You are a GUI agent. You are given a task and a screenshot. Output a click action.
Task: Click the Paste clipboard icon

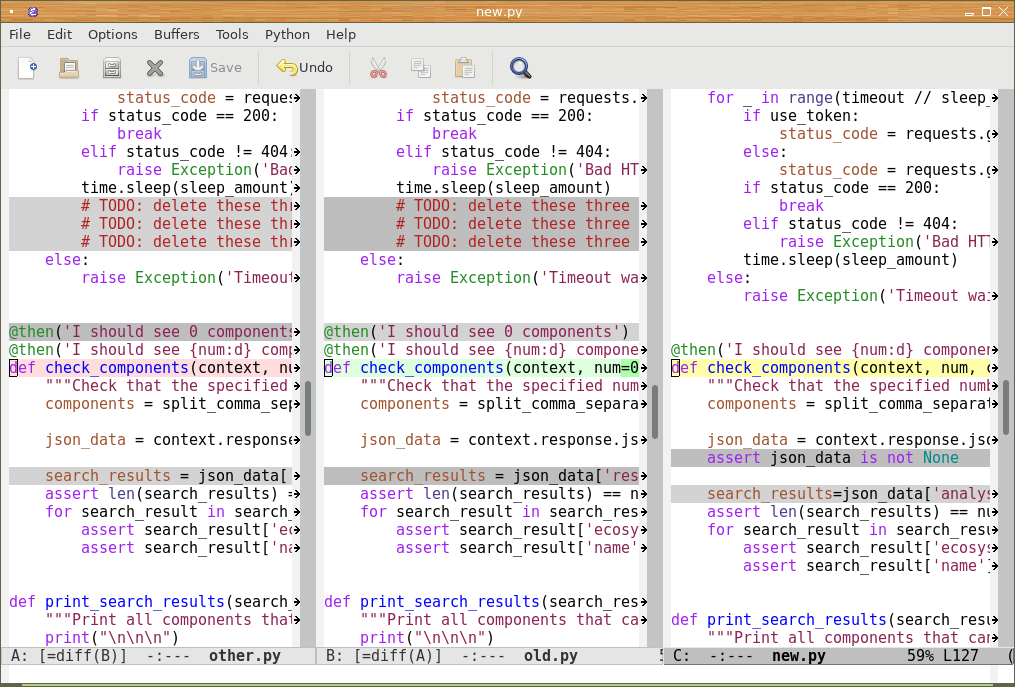(464, 68)
